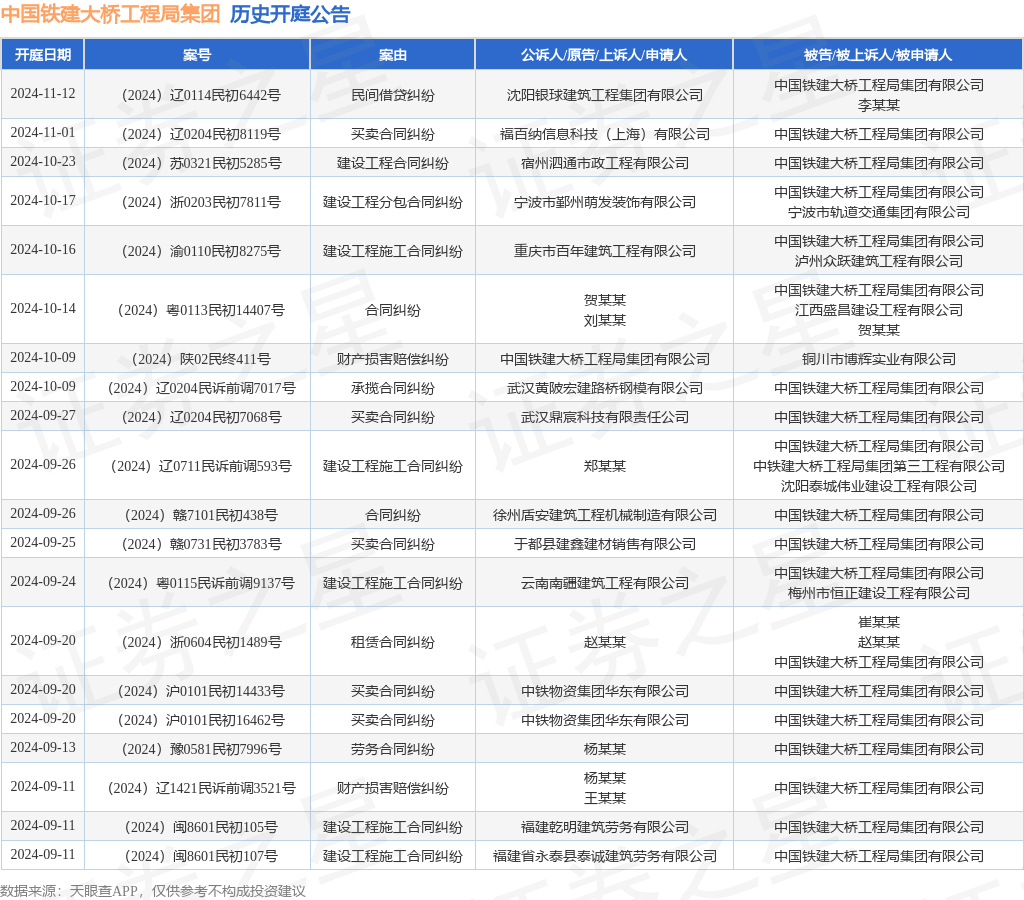Image resolution: width=1024 pixels, height=900 pixels.
Task: Click the 被告/被上诉人/被申请人 column header
Action: (878, 55)
